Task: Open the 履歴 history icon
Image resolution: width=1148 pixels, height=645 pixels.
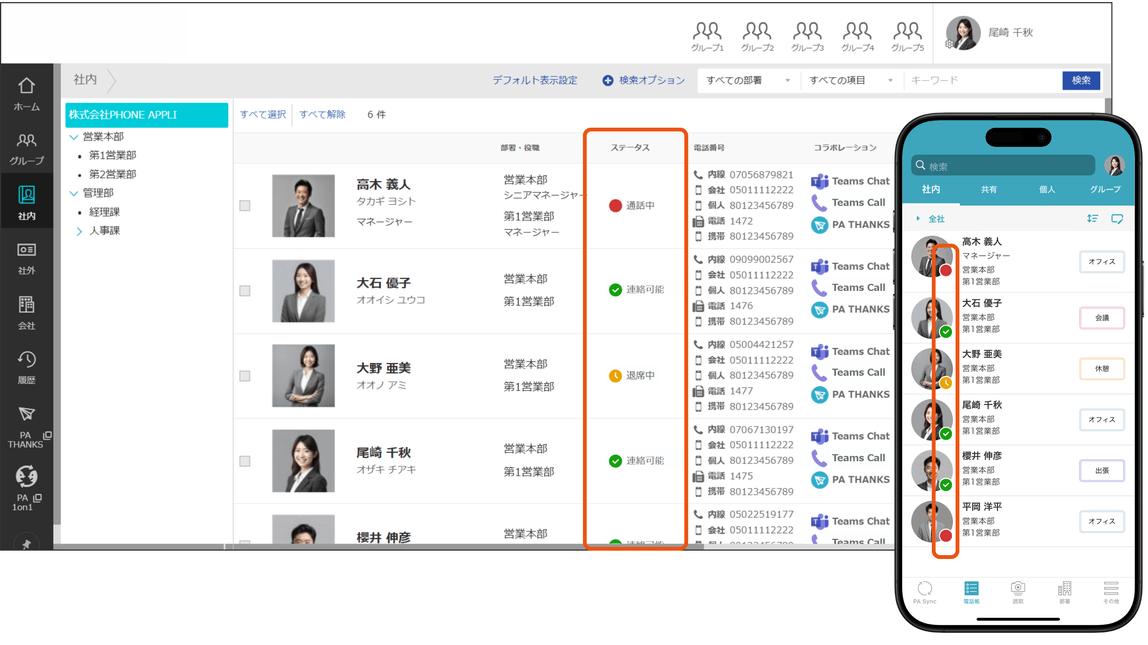Action: (26, 368)
